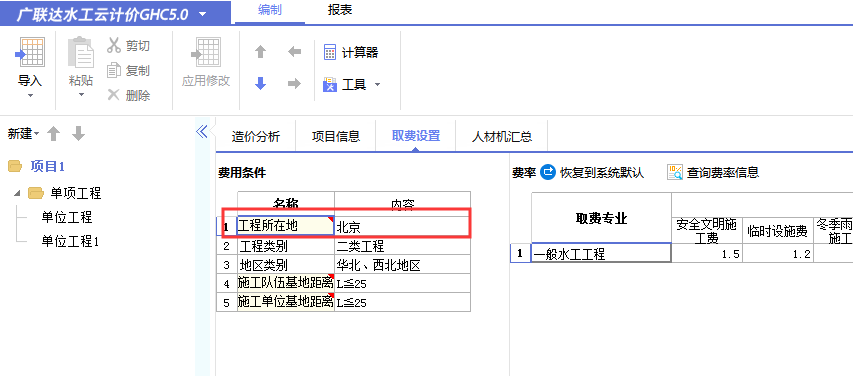Click the 1.5 rate value cell
Viewport: 853px width, 376px height.
point(707,254)
